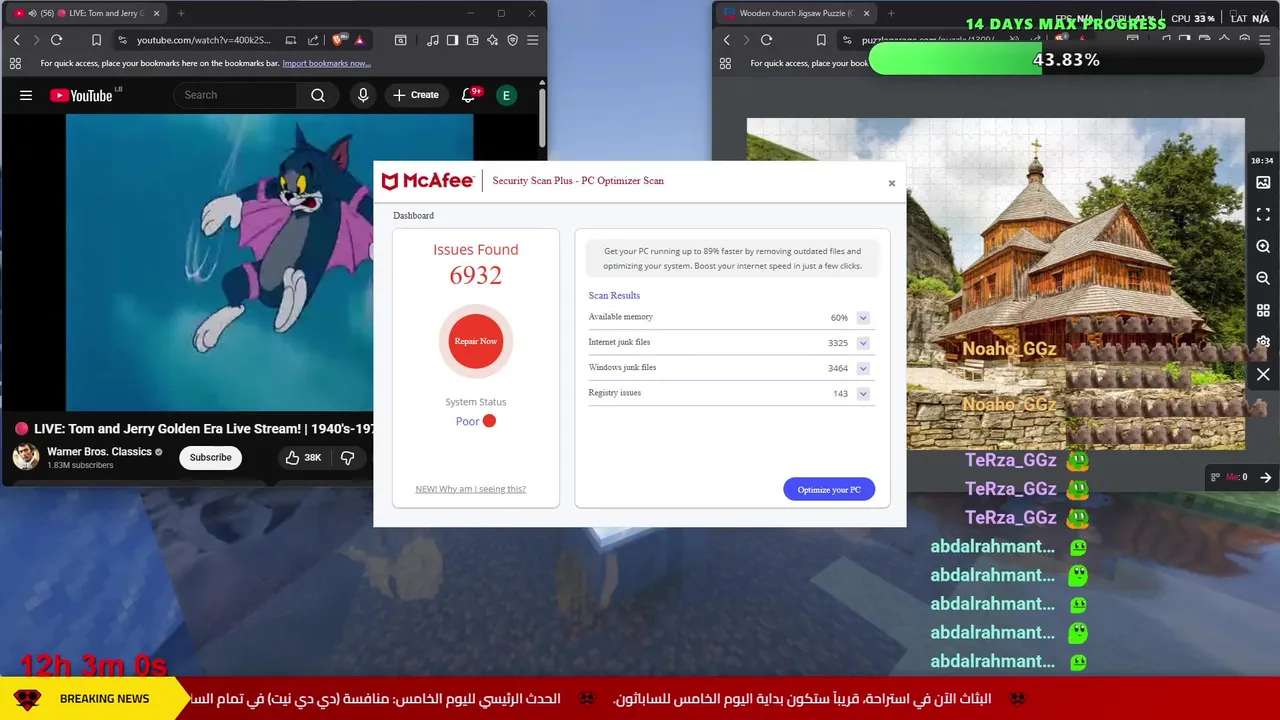This screenshot has height=720, width=1280.
Task: Open the Brave Wallet icon
Action: [x=472, y=40]
